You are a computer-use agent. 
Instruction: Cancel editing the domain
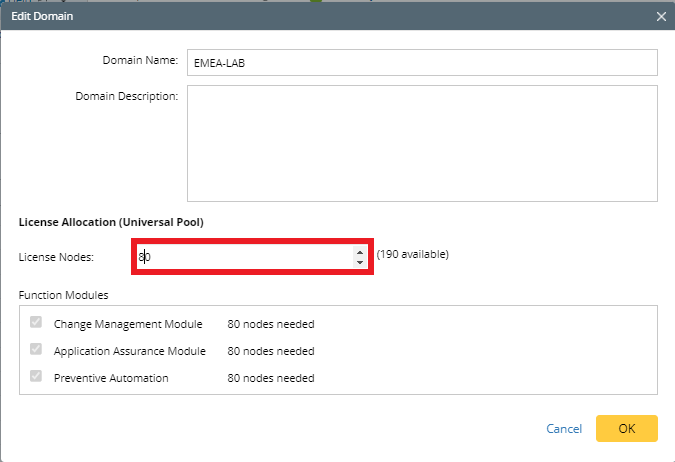[x=564, y=429]
